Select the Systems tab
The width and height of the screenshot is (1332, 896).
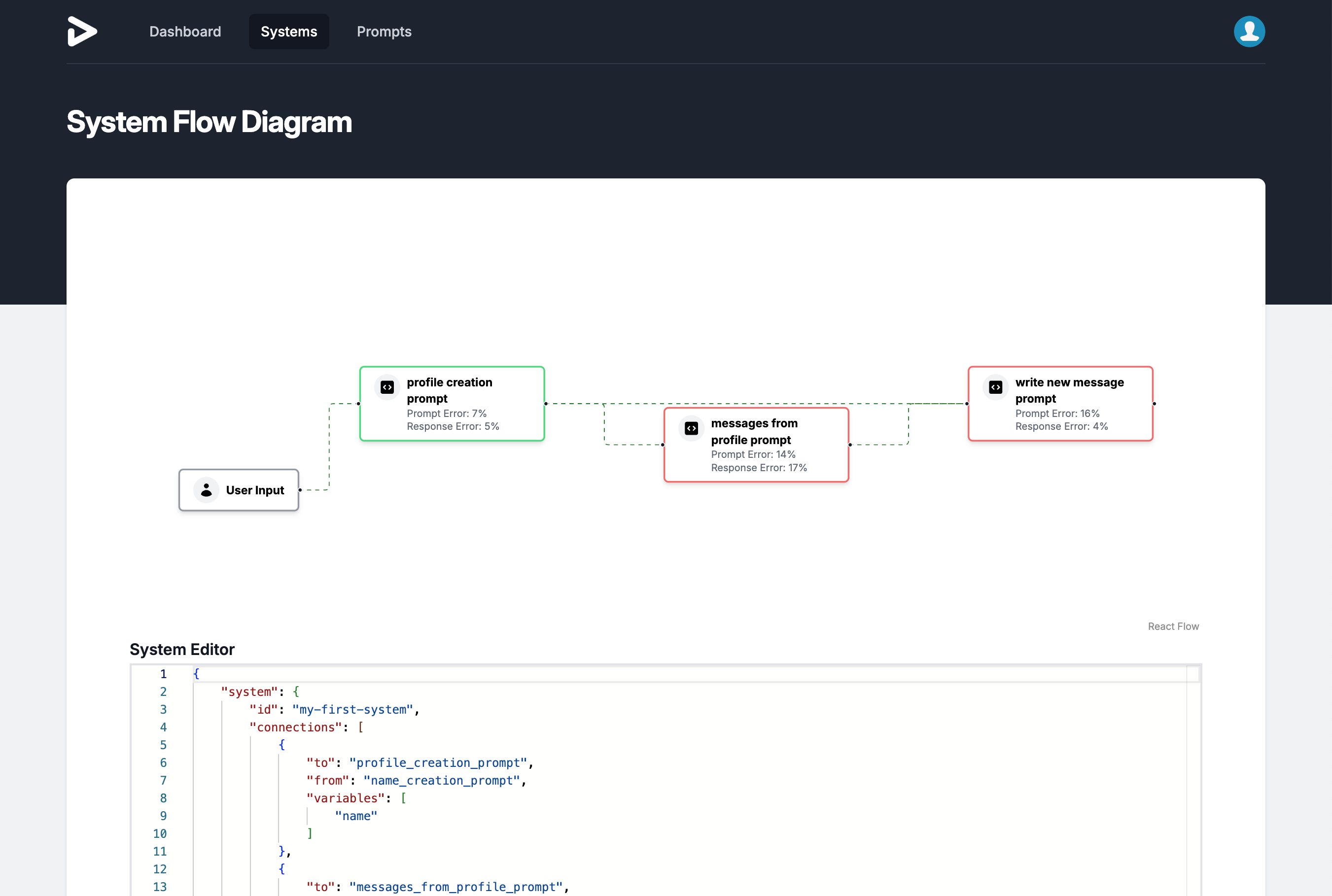(x=288, y=32)
